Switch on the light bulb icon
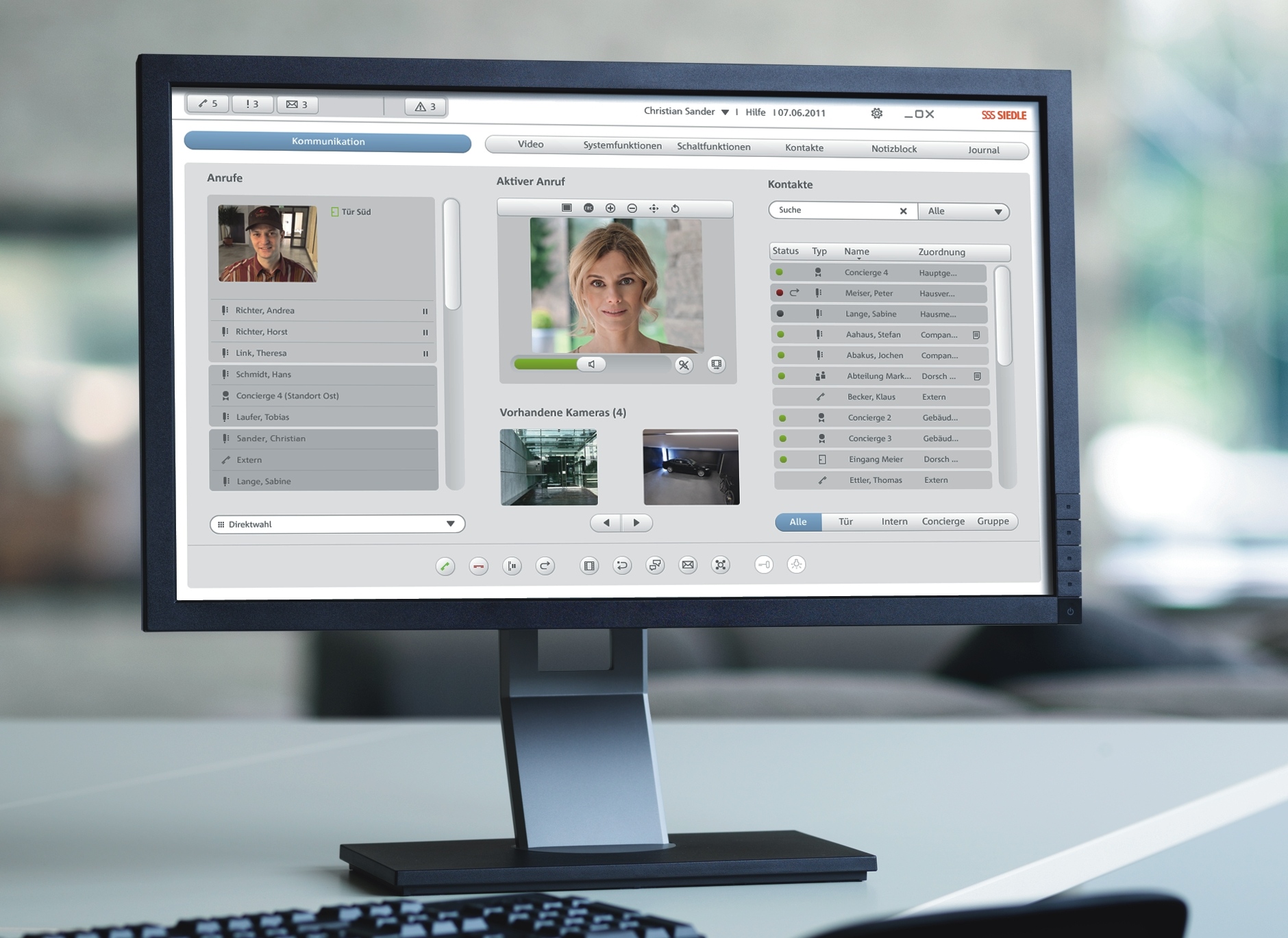This screenshot has height=938, width=1288. (x=796, y=565)
